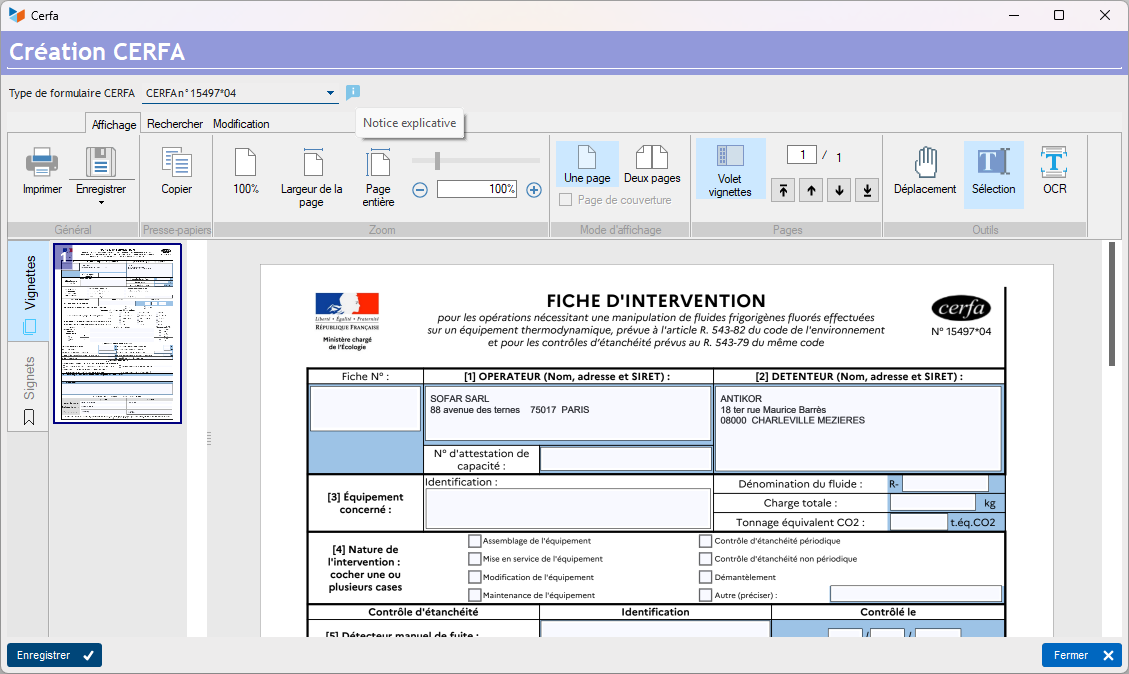Screen dimensions: 1129x674
Task: Enable the Page de couverture checkbox
Action: coord(566,199)
